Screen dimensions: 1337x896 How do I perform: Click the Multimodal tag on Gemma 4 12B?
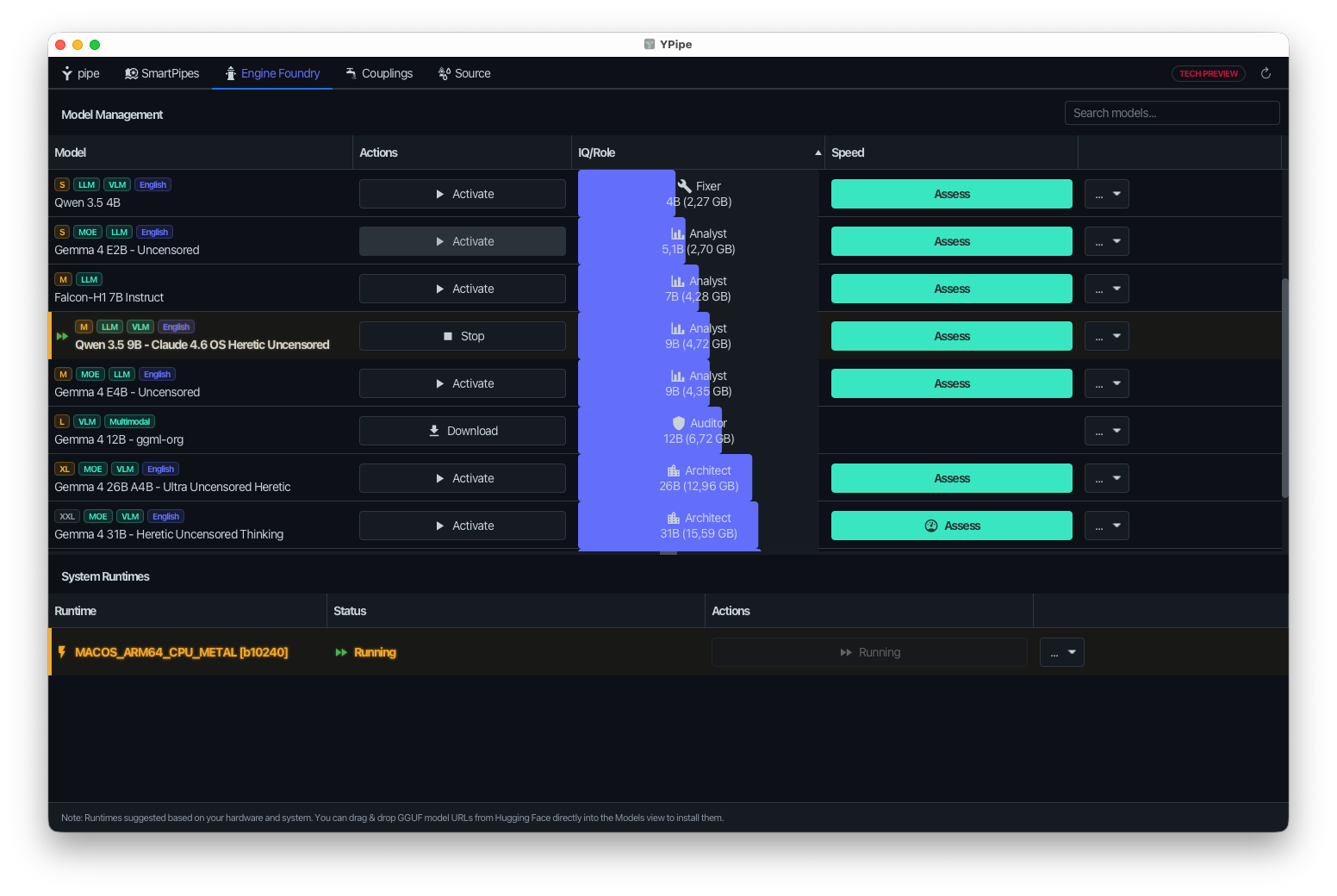coord(130,422)
